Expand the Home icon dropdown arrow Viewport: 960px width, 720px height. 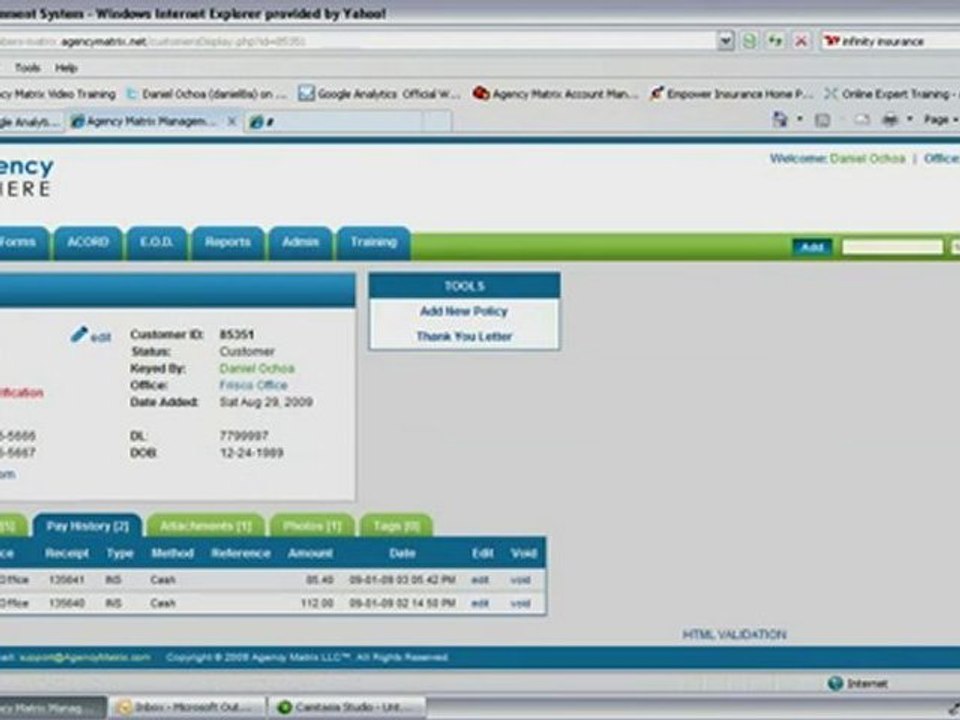point(800,119)
